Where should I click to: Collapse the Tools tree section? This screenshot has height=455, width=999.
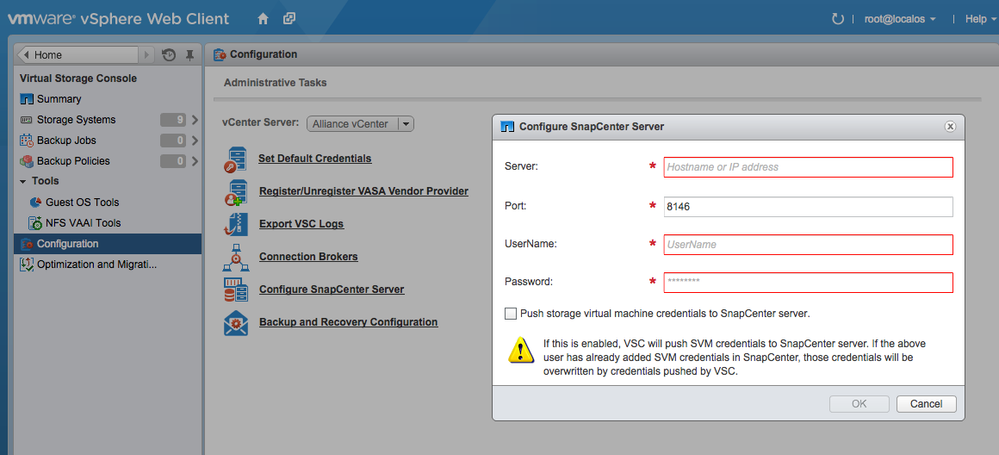(x=23, y=182)
